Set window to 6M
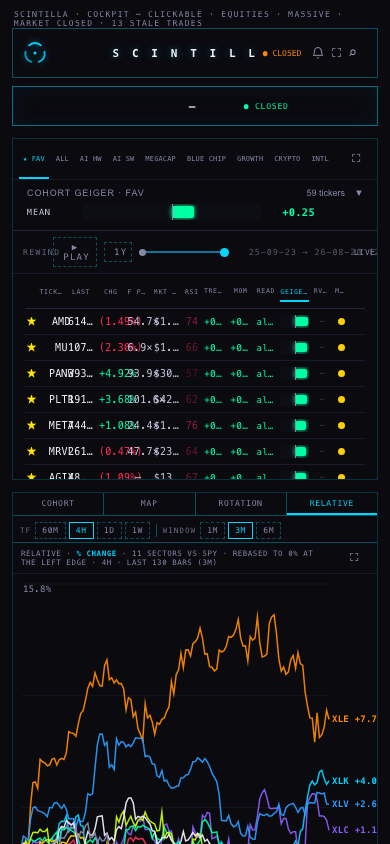The image size is (390, 844). coord(268,530)
